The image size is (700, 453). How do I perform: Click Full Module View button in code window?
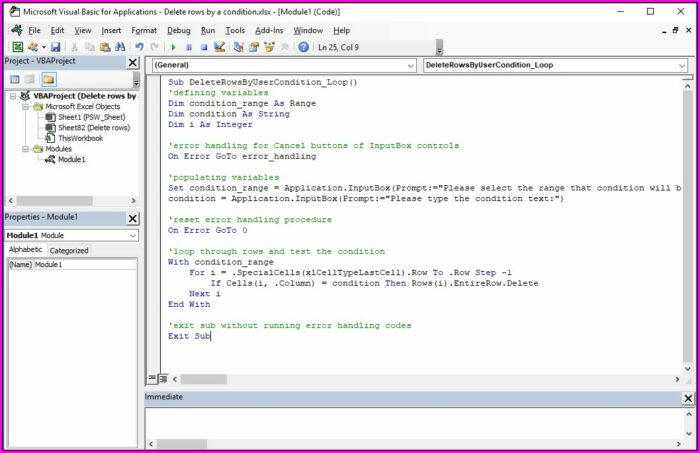point(163,379)
